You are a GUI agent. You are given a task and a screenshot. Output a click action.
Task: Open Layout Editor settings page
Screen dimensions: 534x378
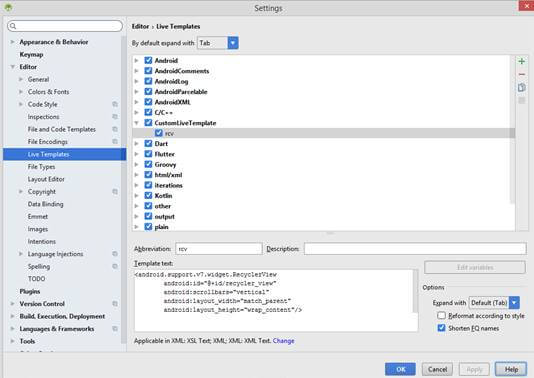point(46,179)
